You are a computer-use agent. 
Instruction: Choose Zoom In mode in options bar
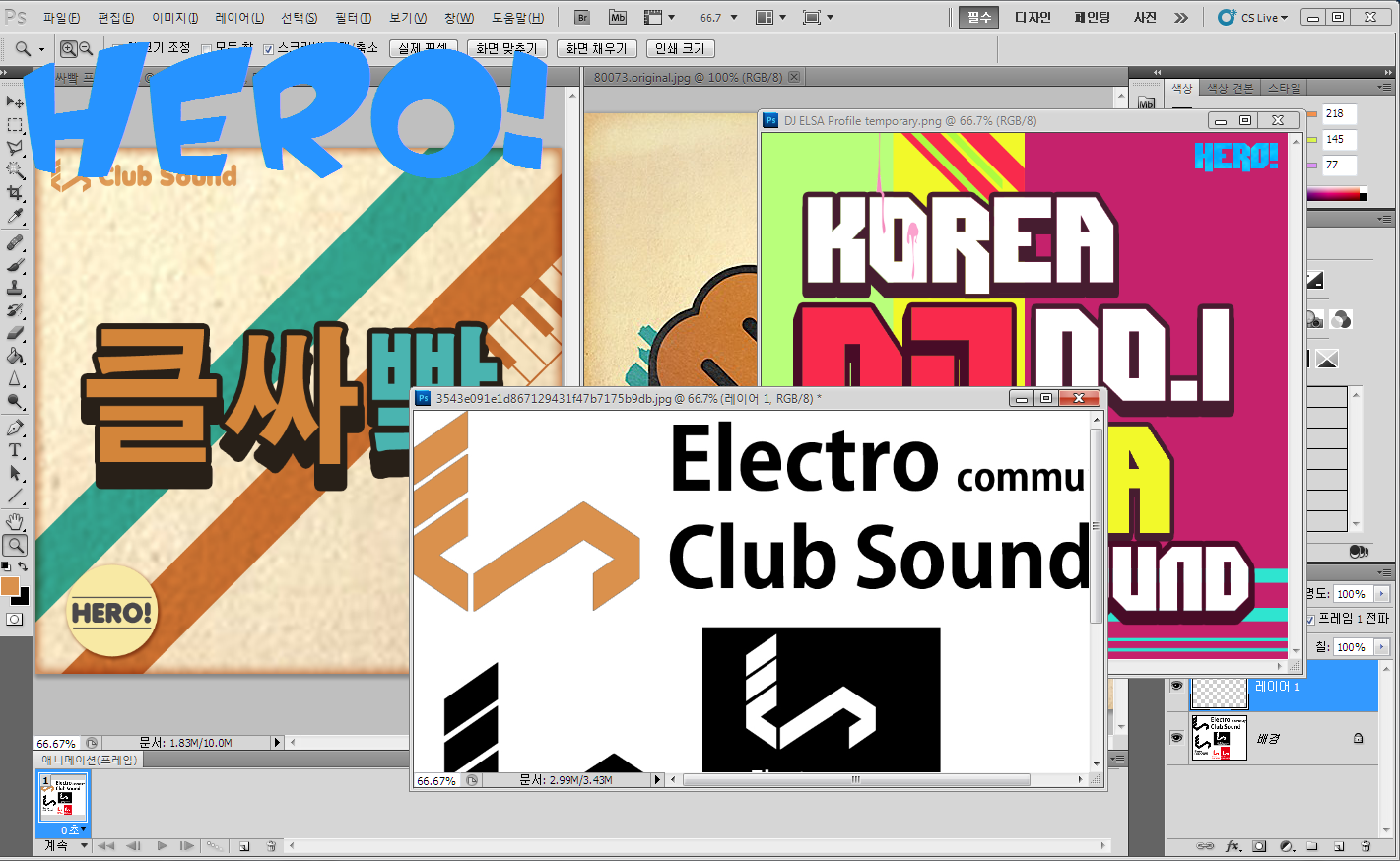68,48
